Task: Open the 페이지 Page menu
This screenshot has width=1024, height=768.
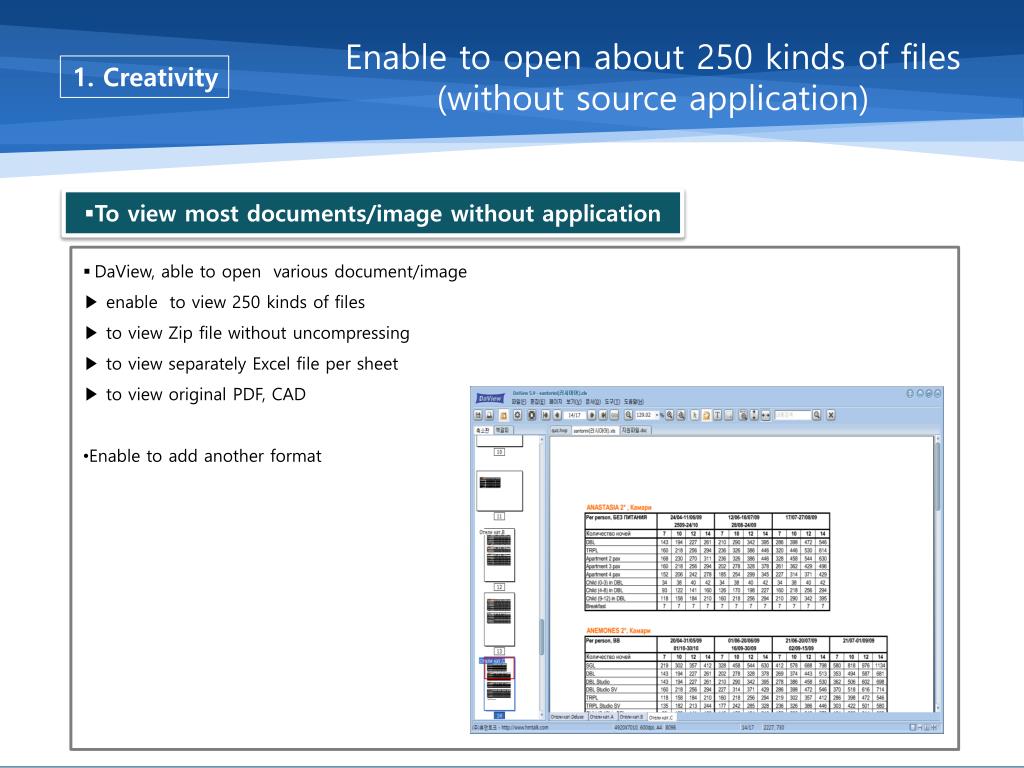Action: pyautogui.click(x=556, y=402)
